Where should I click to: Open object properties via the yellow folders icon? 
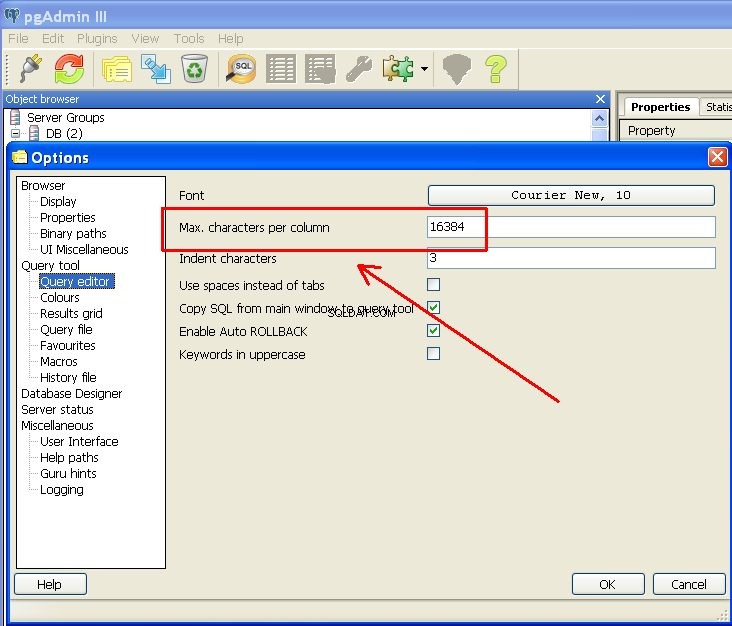tap(116, 69)
